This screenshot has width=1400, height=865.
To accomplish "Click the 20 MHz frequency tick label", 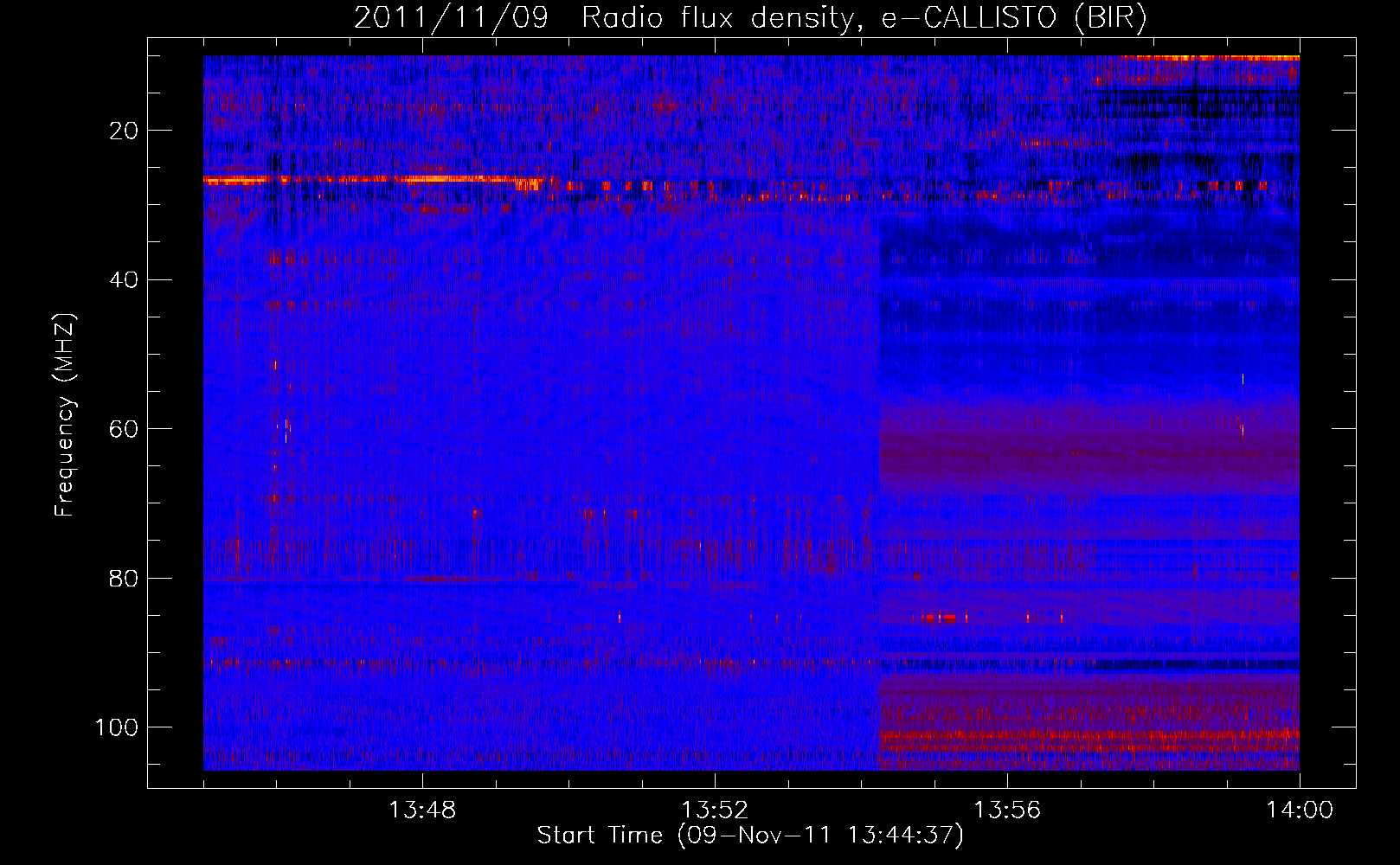I will click(x=125, y=131).
